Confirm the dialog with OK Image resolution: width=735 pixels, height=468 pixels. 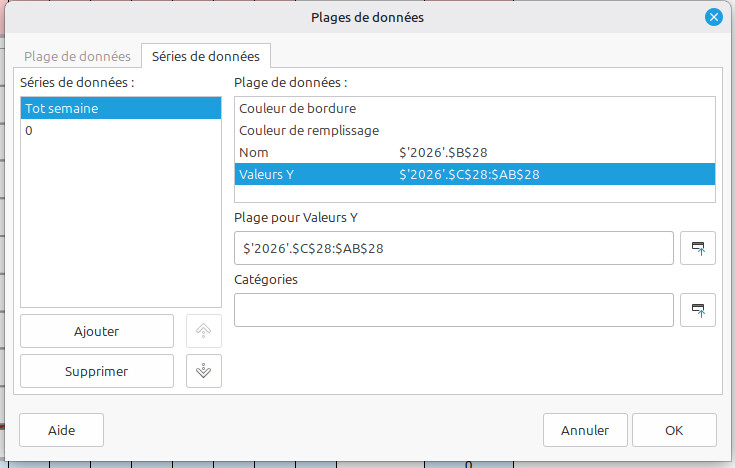click(673, 430)
